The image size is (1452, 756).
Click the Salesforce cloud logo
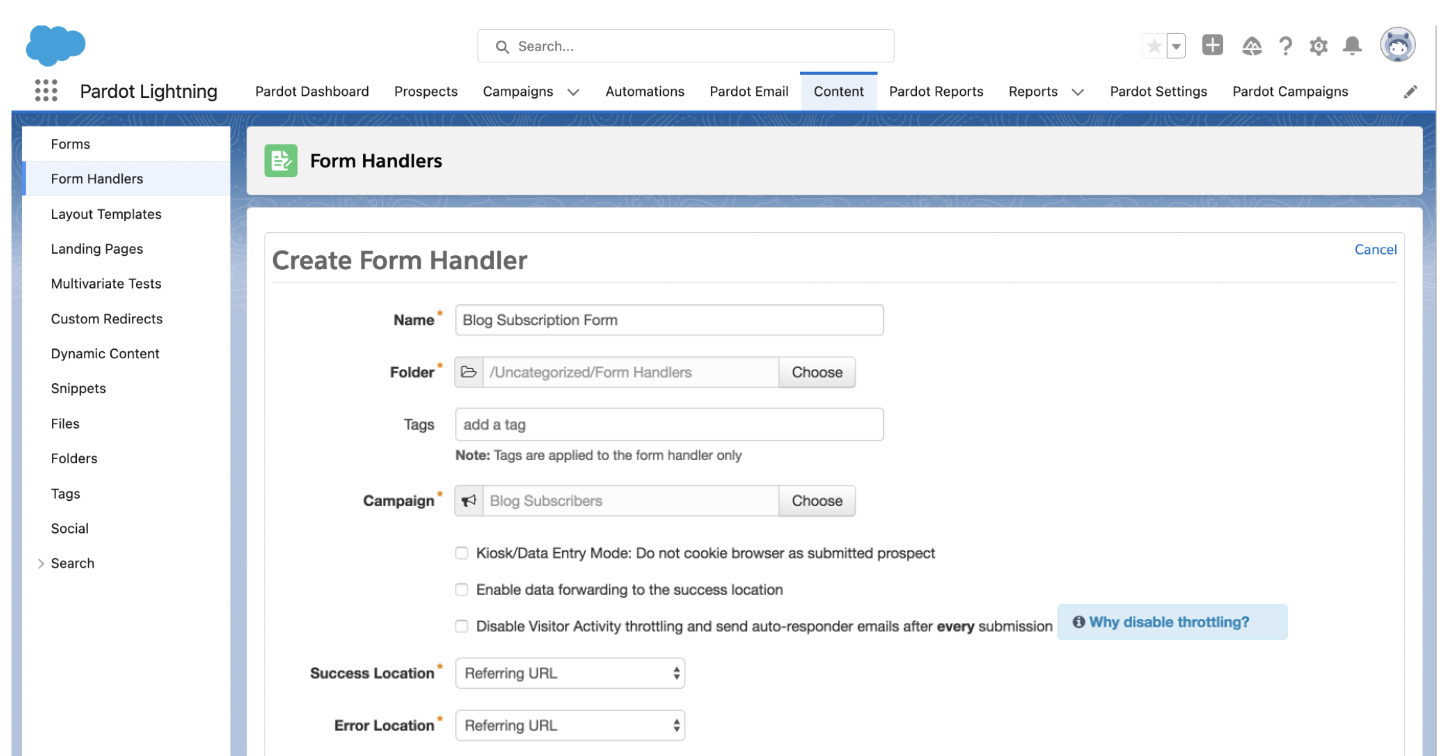(x=56, y=46)
